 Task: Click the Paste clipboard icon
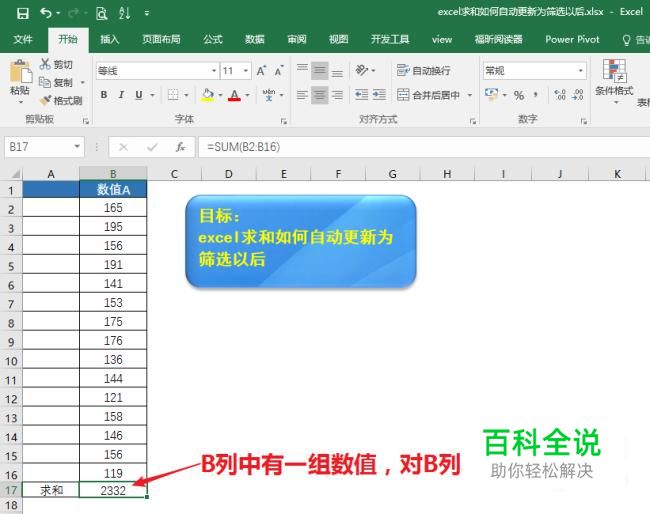point(20,71)
